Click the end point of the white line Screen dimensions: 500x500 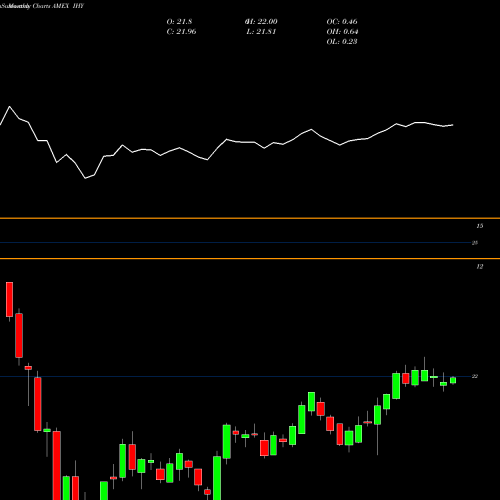[x=453, y=125]
